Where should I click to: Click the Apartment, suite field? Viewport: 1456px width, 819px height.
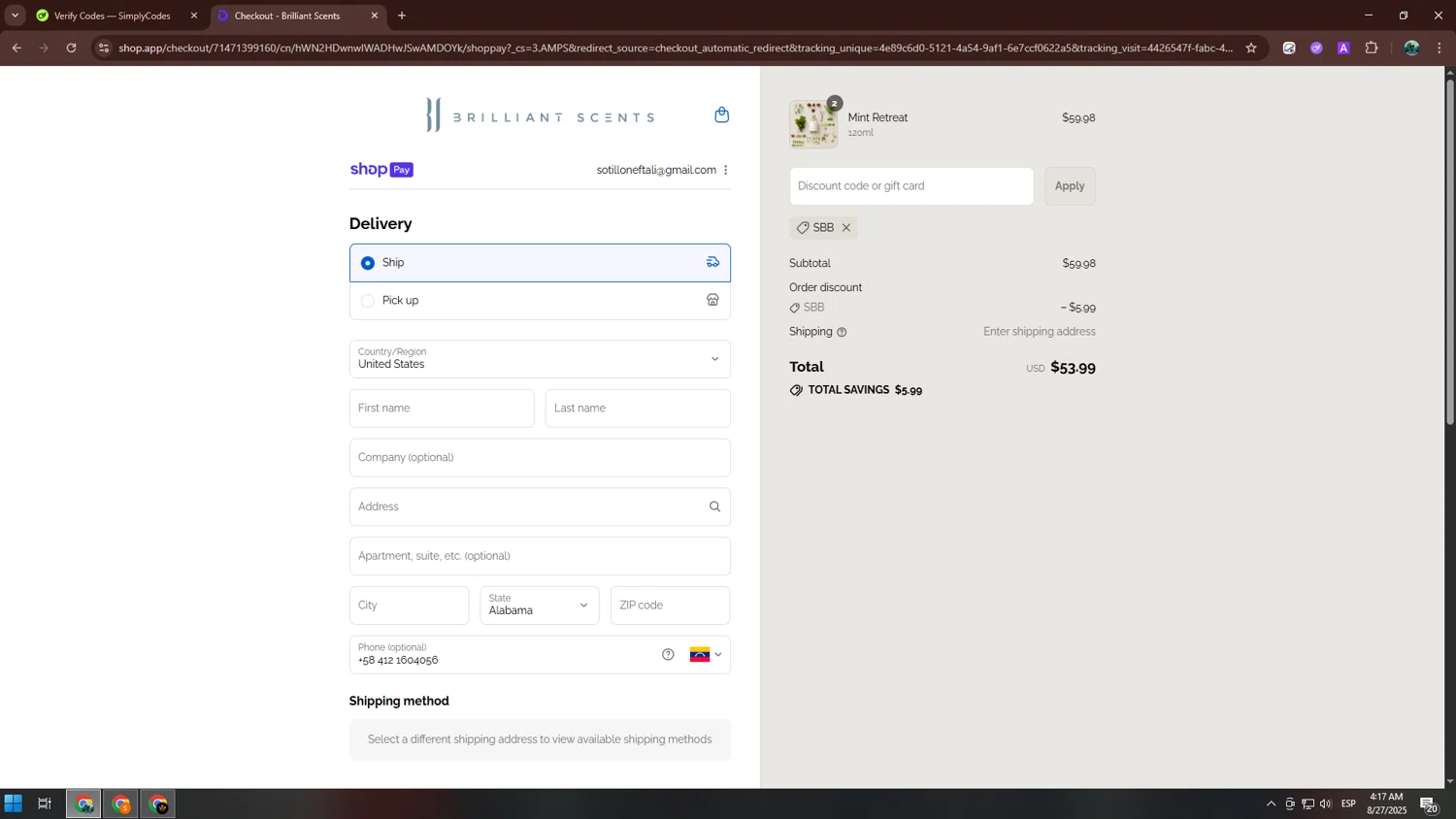point(540,556)
